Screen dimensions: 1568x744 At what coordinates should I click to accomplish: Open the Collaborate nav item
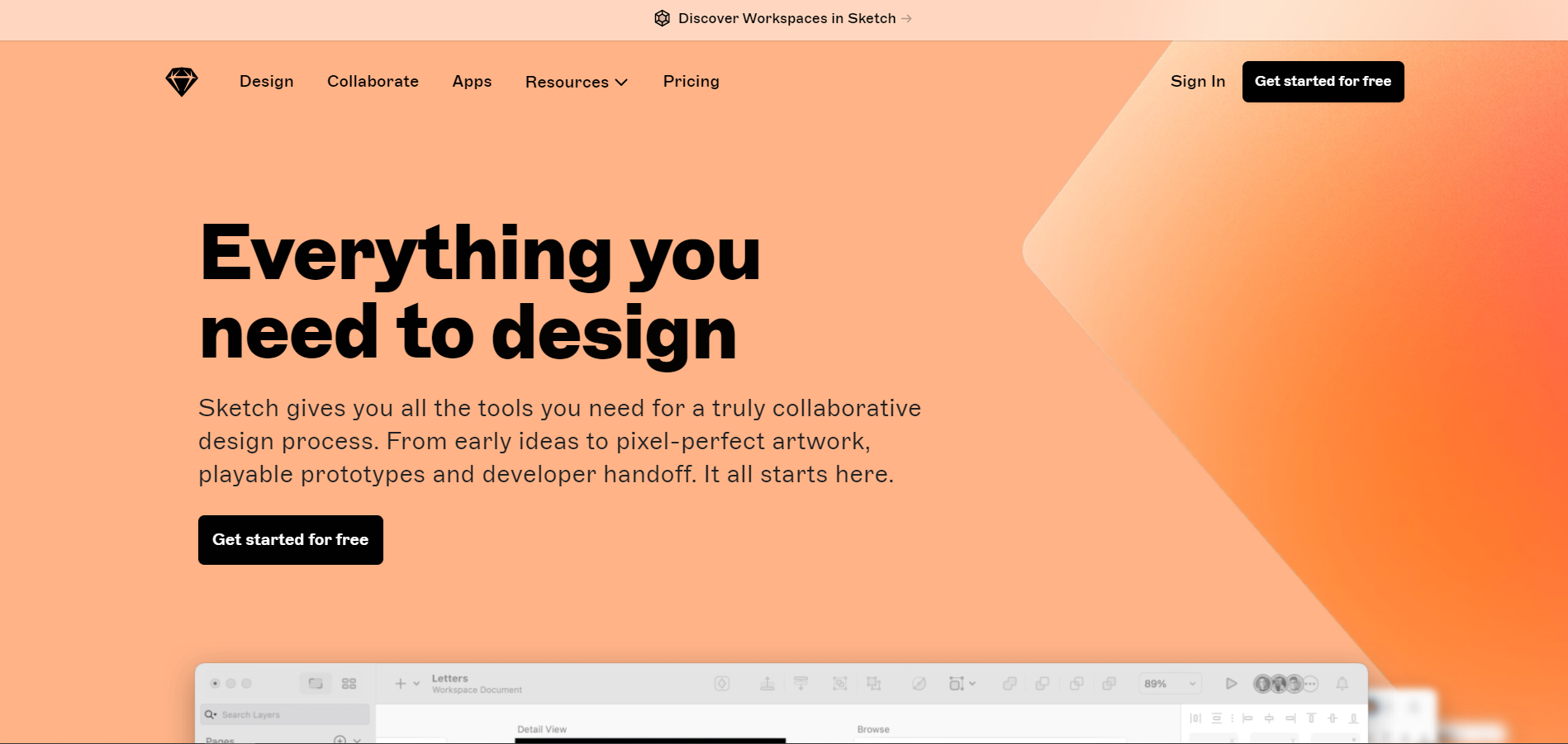pyautogui.click(x=373, y=82)
